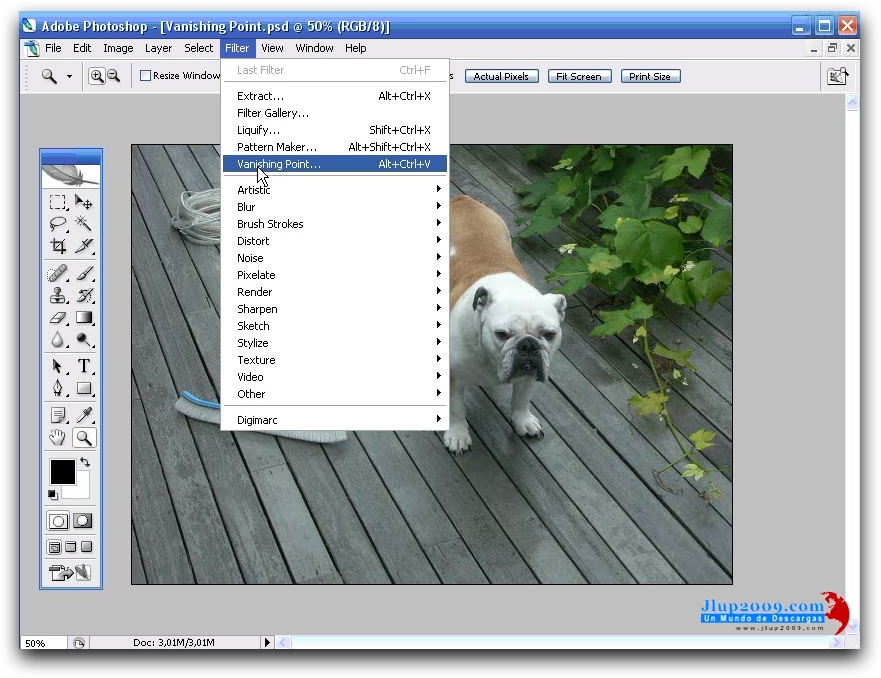Image resolution: width=881 pixels, height=678 pixels.
Task: Swap foreground and background colors
Action: point(85,463)
